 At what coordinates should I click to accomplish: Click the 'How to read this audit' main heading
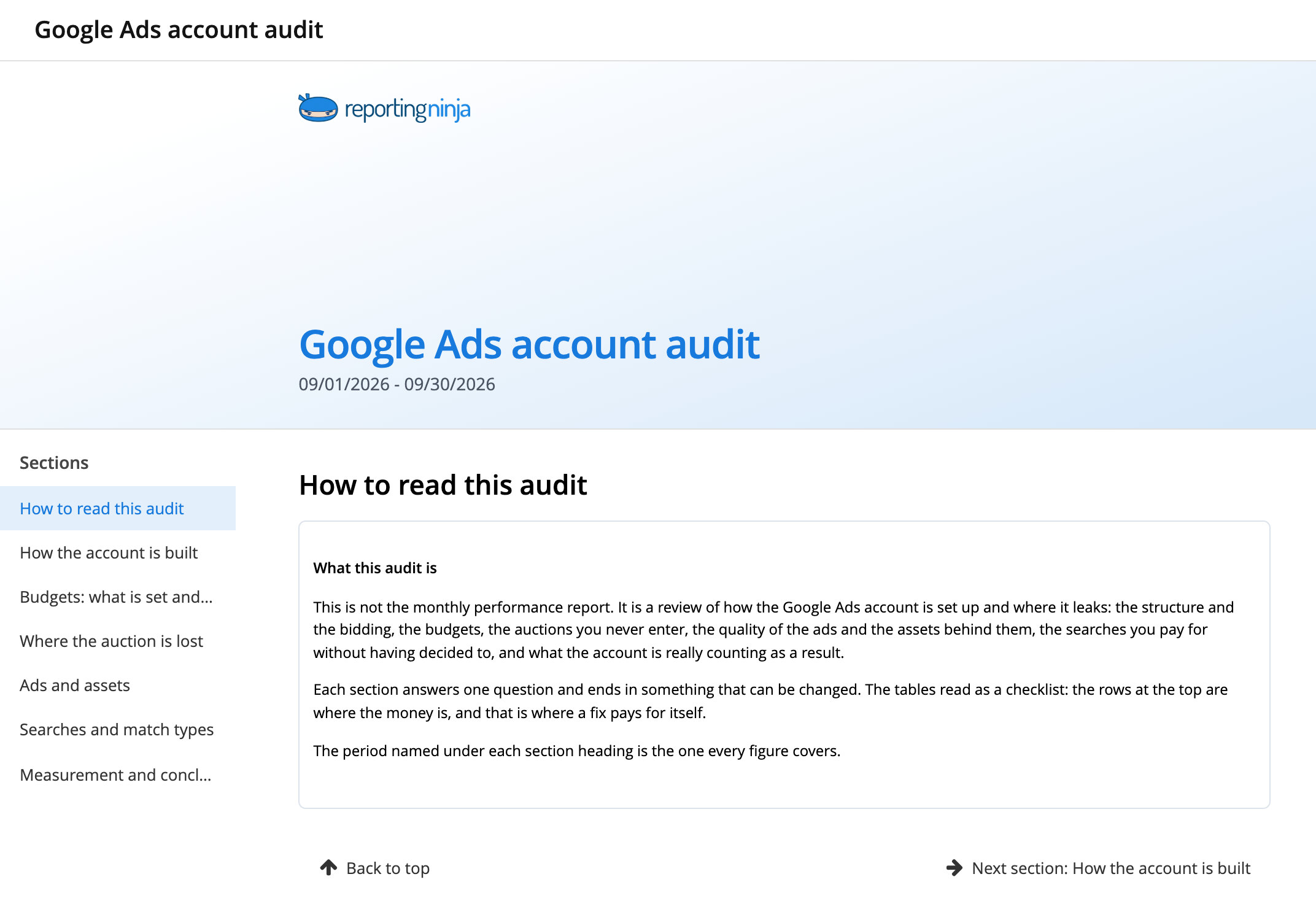click(443, 485)
